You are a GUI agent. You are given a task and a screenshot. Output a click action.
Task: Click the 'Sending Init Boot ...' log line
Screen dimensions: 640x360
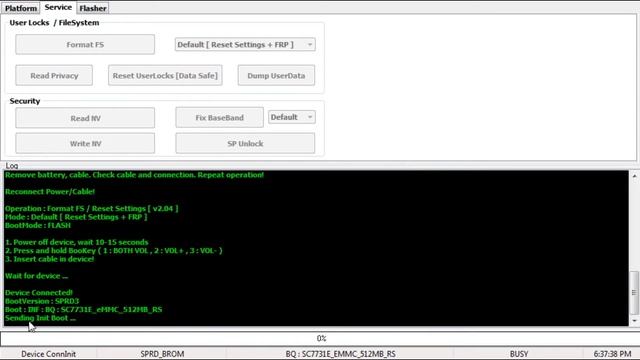click(x=40, y=318)
